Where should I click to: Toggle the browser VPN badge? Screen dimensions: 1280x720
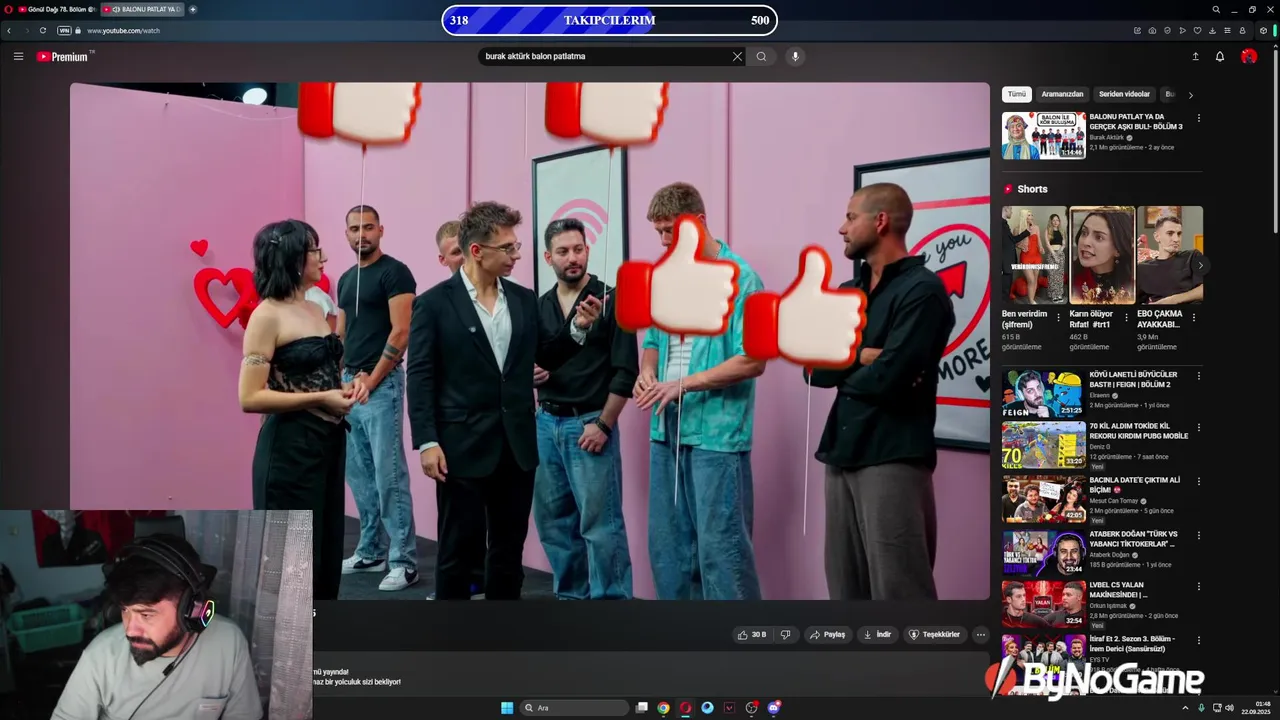(x=64, y=30)
